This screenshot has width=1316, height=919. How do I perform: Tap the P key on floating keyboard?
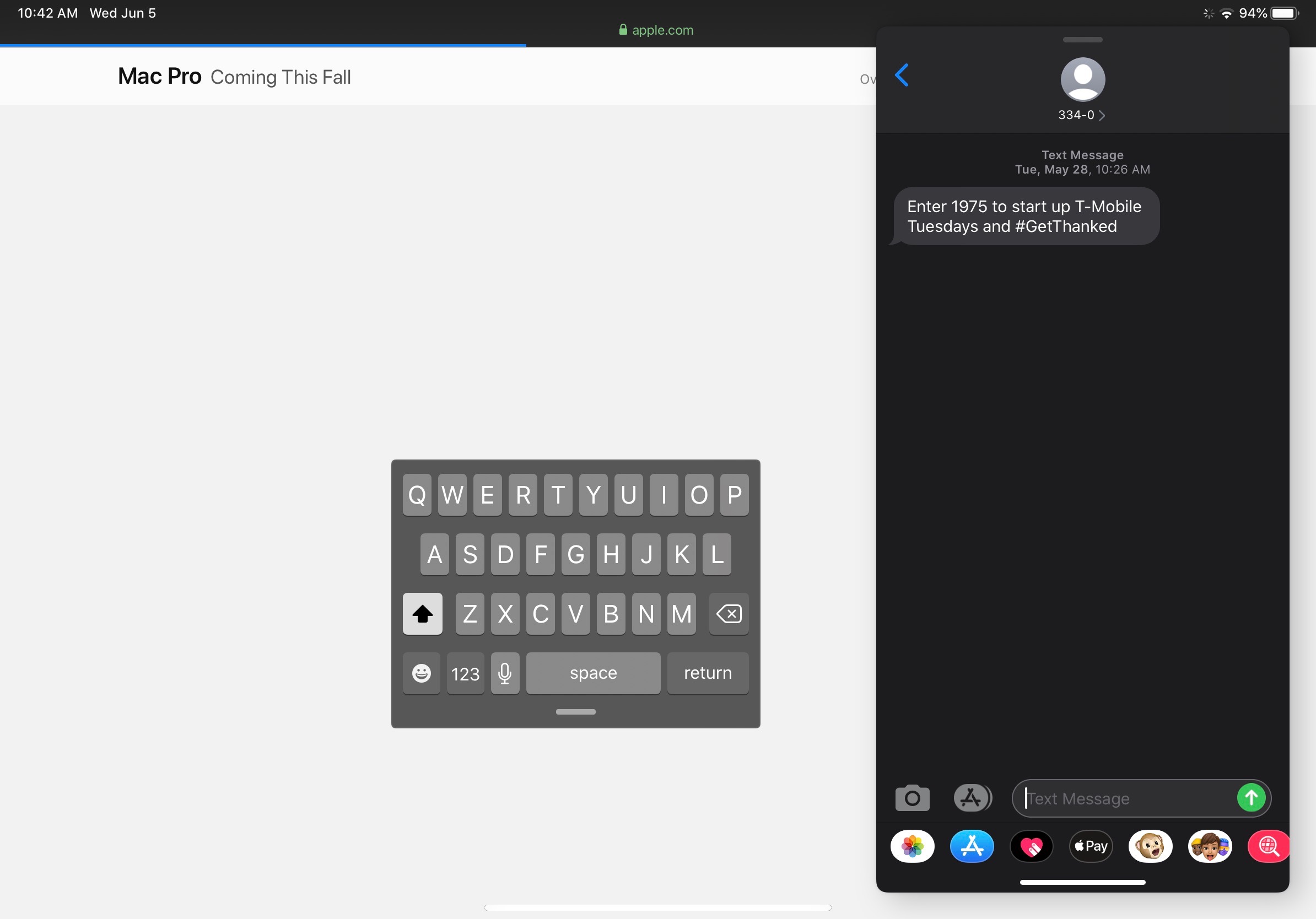pos(734,494)
